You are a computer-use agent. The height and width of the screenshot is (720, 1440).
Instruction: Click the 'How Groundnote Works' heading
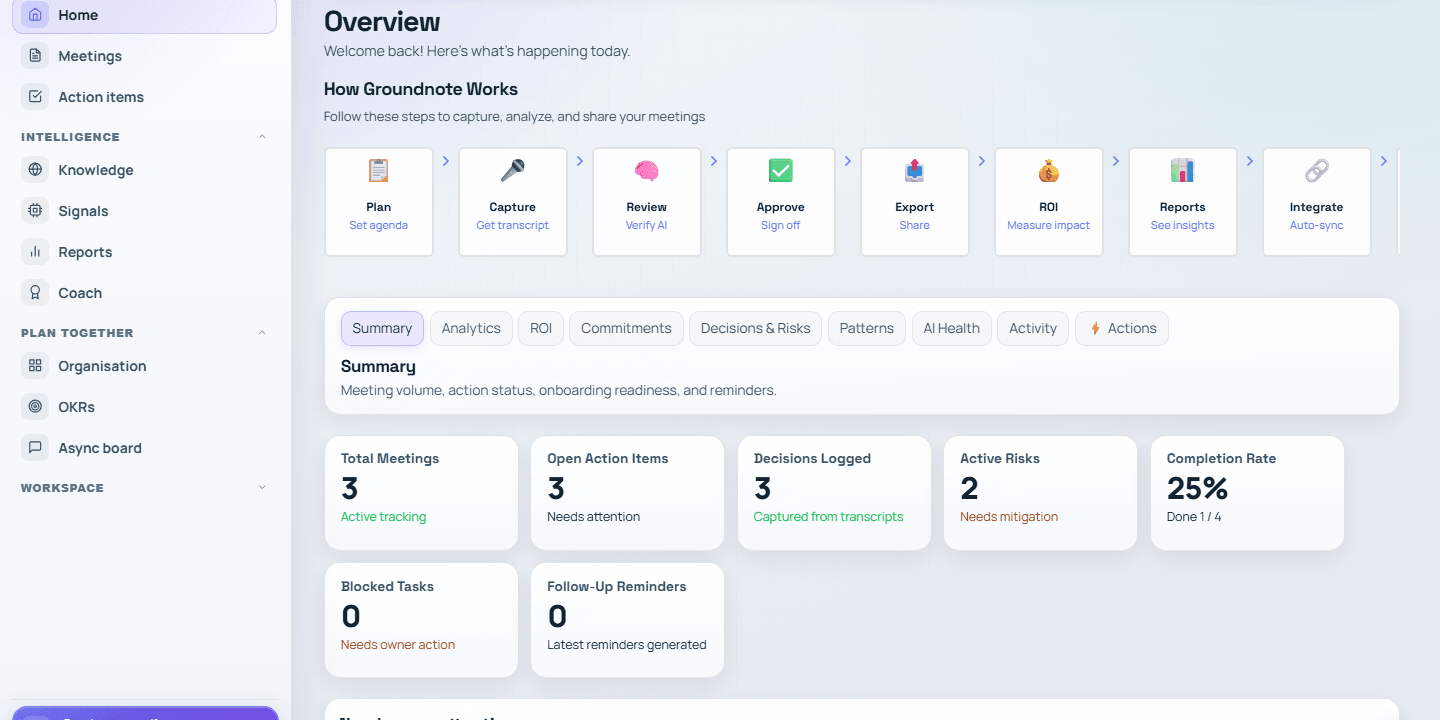(x=421, y=89)
